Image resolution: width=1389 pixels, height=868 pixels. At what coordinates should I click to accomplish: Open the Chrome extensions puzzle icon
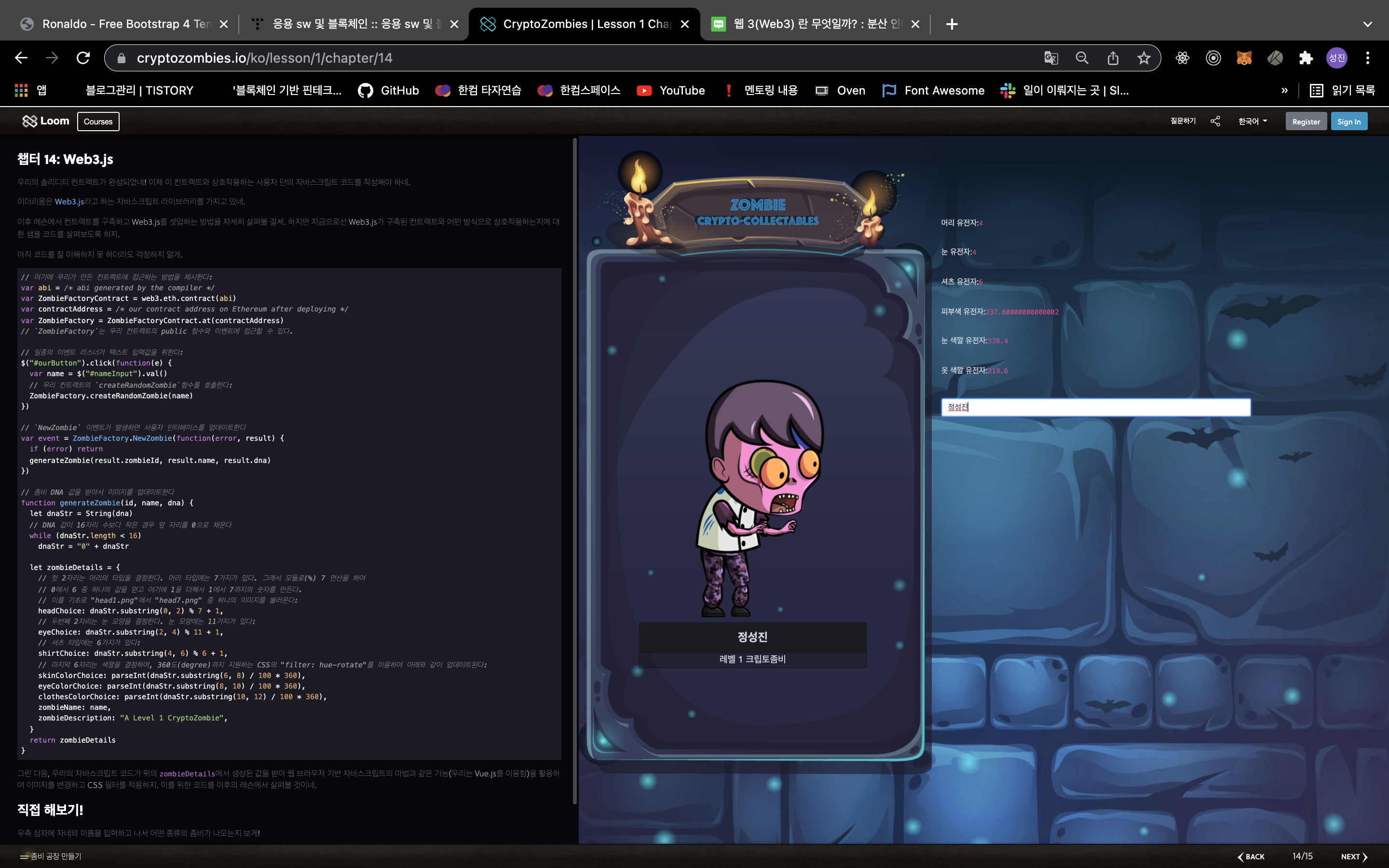coord(1306,58)
